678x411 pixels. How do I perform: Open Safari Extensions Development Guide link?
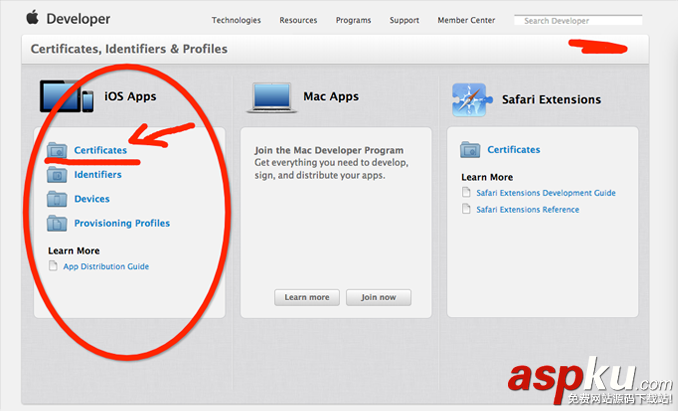[546, 193]
